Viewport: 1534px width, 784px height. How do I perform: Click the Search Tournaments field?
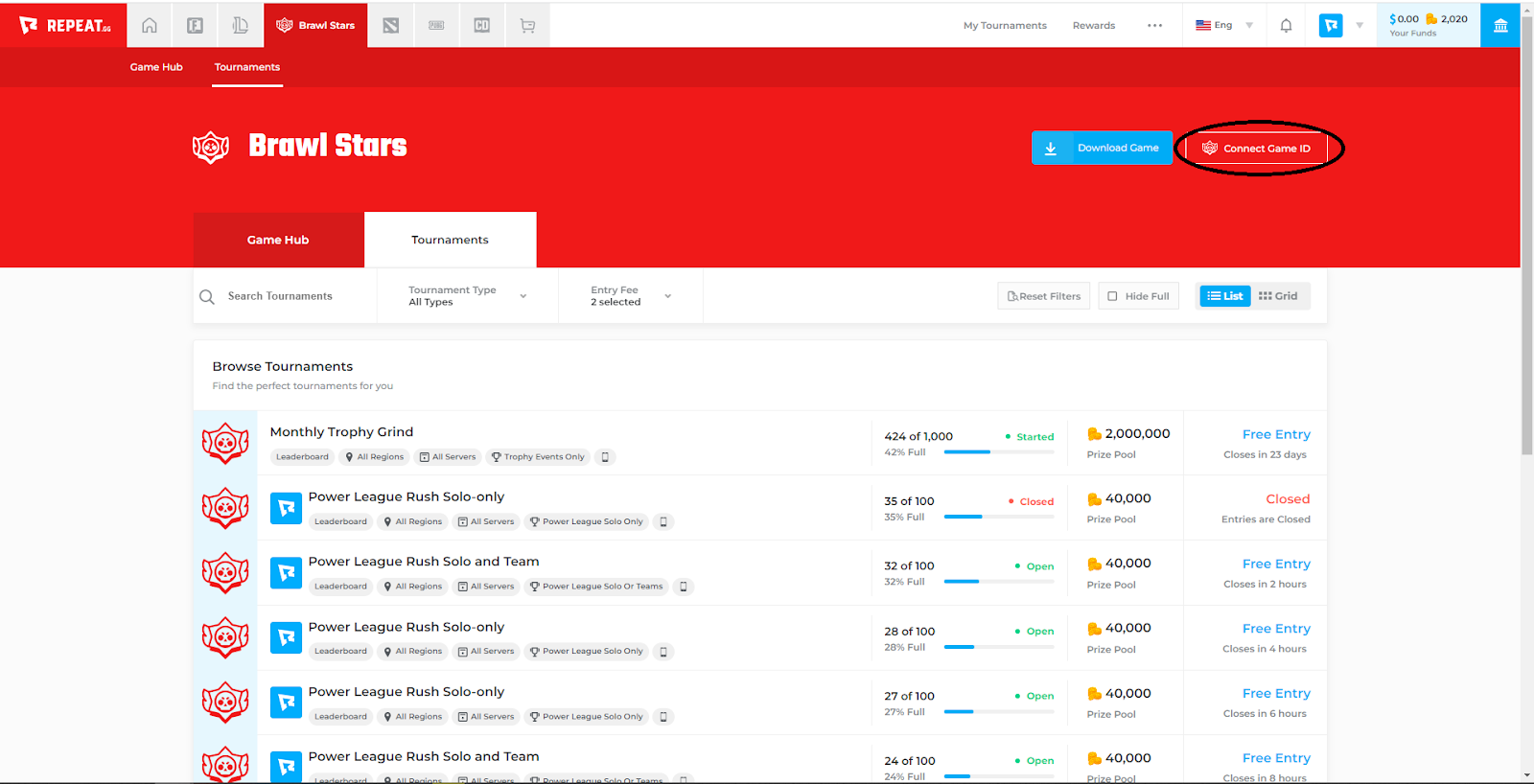(x=286, y=296)
